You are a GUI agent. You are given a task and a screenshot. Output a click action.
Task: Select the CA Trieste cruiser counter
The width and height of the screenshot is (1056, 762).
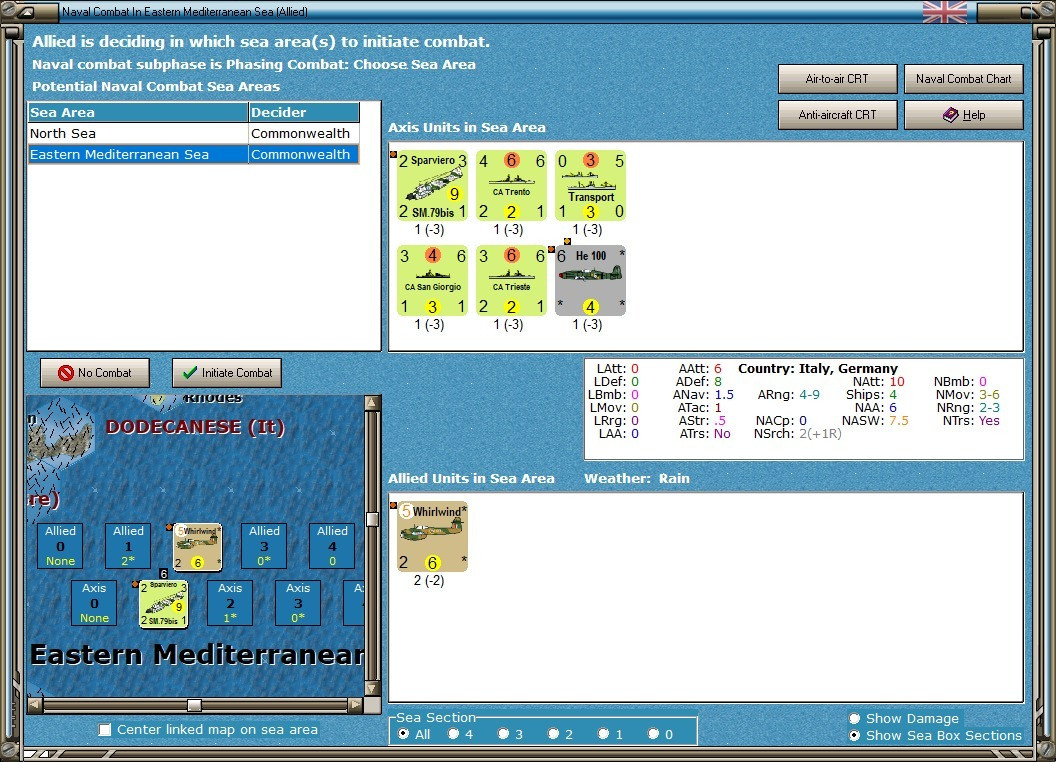[x=511, y=280]
